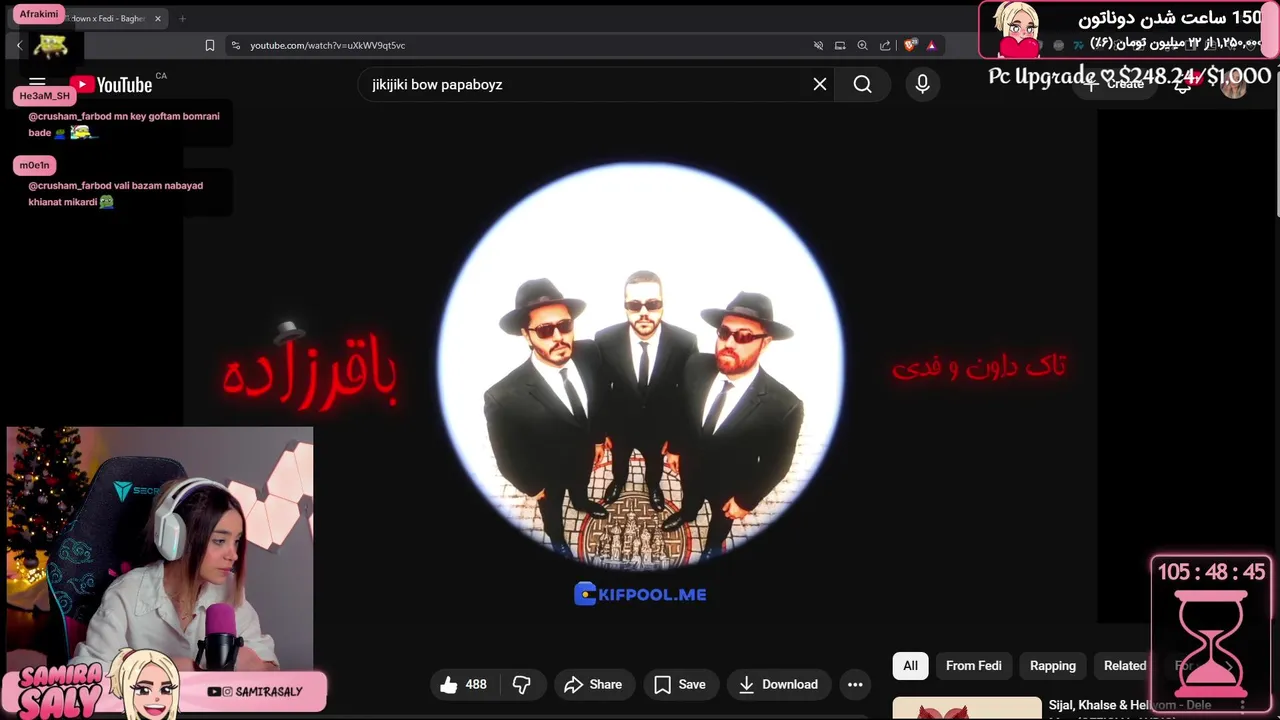Show more filter chips with the right chevron

point(1228,665)
